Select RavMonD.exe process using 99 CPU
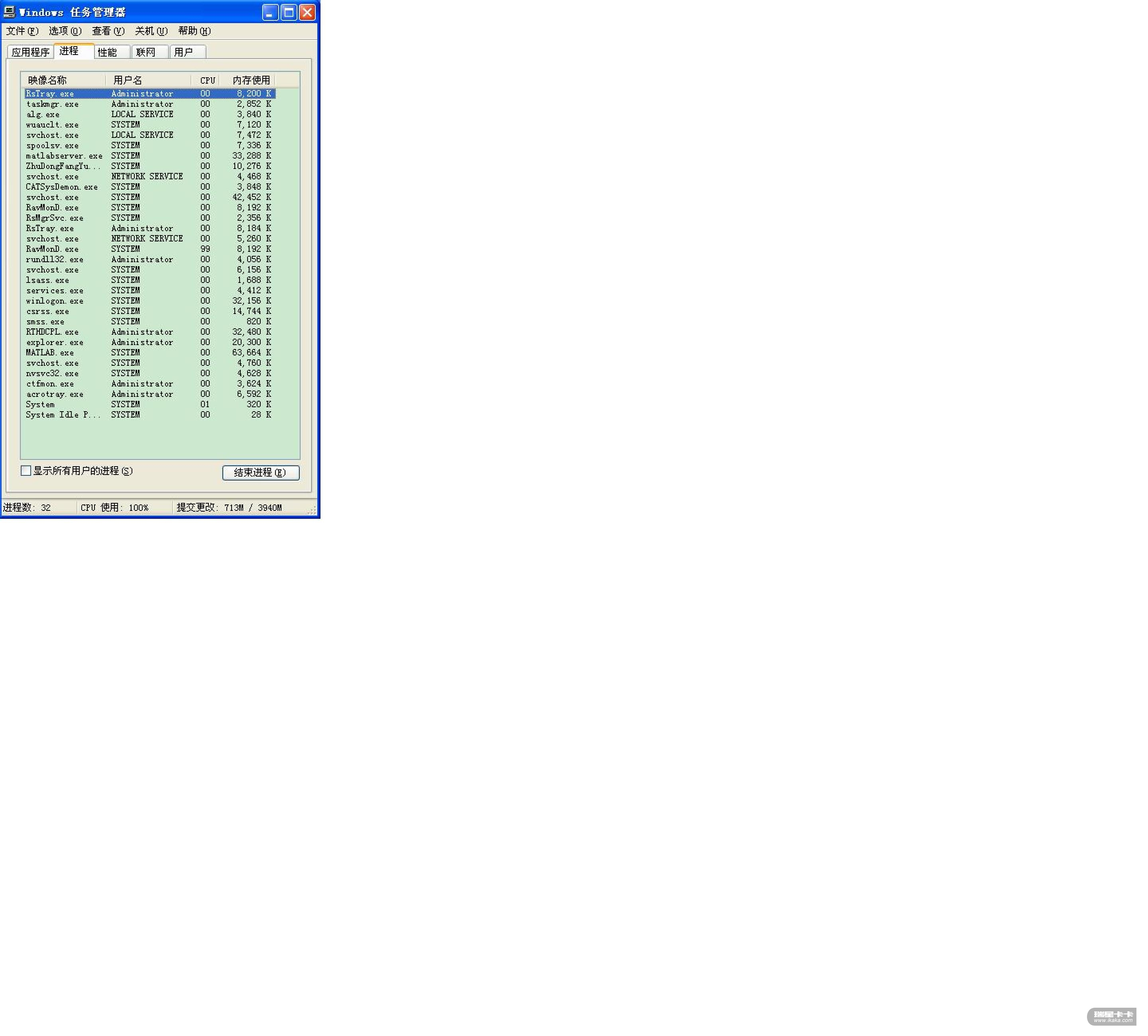This screenshot has width=1148, height=1036. tap(52, 249)
